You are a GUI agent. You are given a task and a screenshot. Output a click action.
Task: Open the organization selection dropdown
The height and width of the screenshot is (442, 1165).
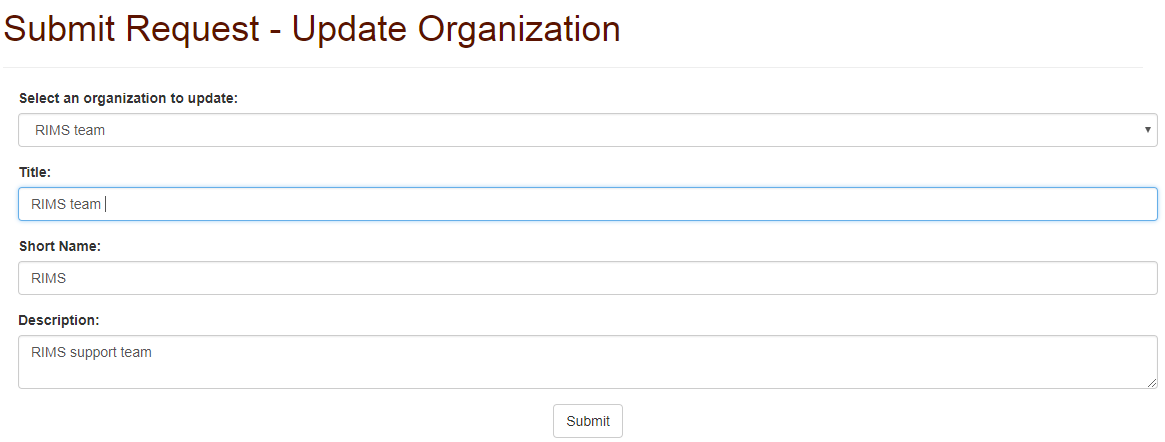coord(587,130)
